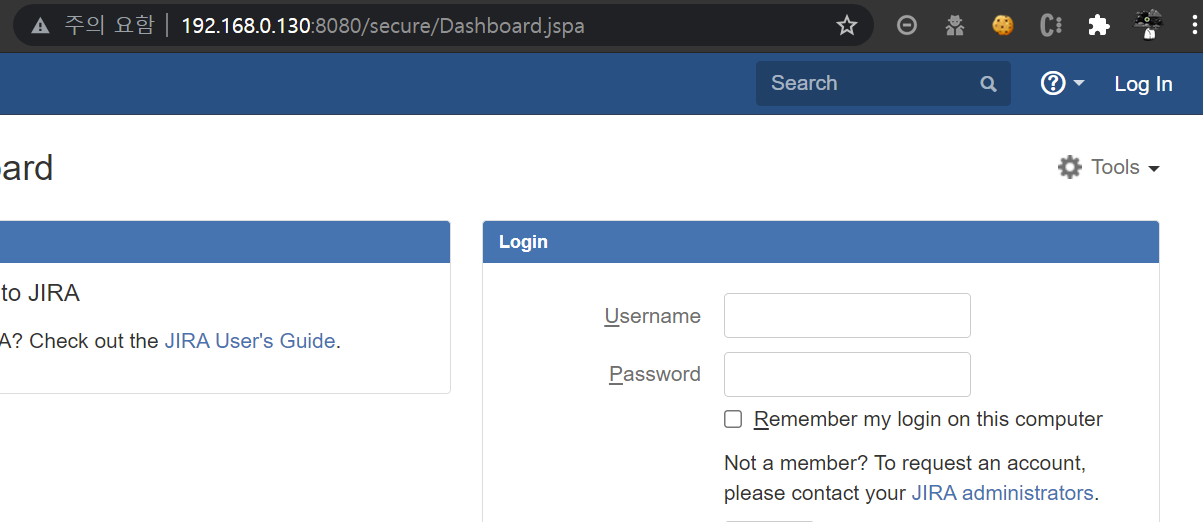Open the circle-minus browser extension
The height and width of the screenshot is (522, 1203).
[907, 26]
